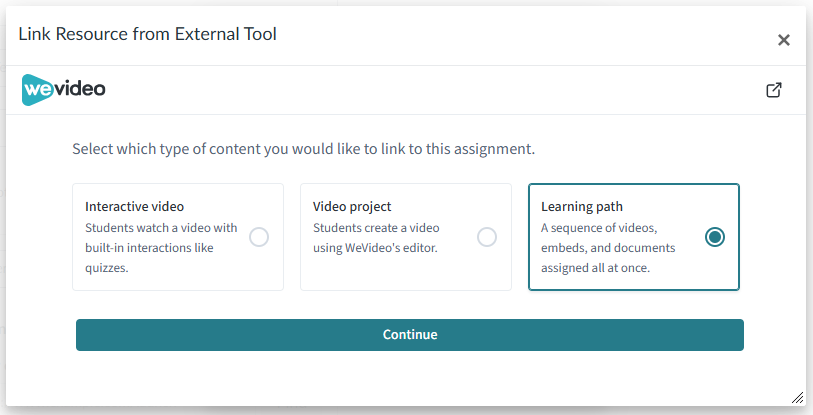Click the 'Link Resource from External Tool' title
This screenshot has height=415, width=813.
(147, 34)
